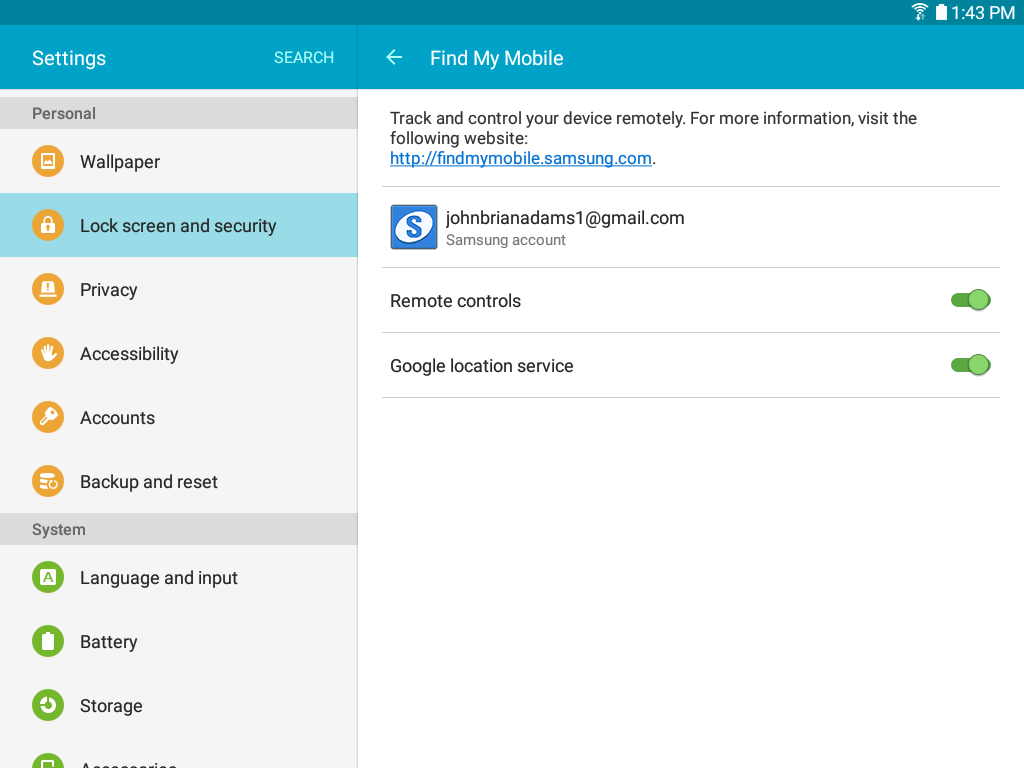
Task: Select Lock screen and security
Action: (179, 225)
